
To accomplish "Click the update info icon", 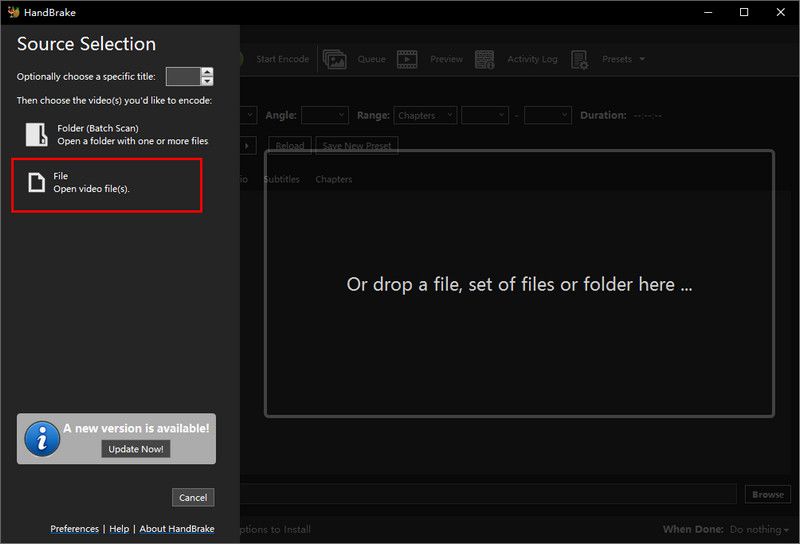I will coord(42,438).
